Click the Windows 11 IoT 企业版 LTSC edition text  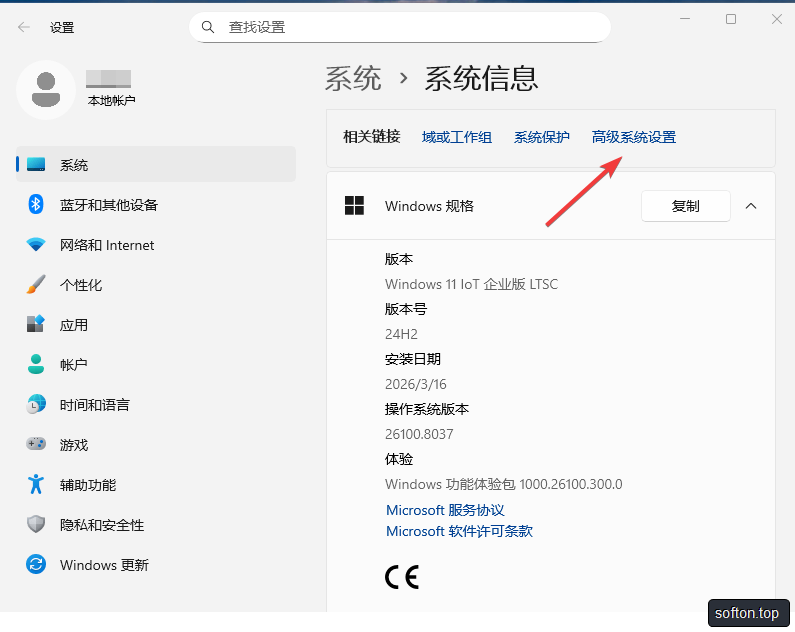point(472,284)
